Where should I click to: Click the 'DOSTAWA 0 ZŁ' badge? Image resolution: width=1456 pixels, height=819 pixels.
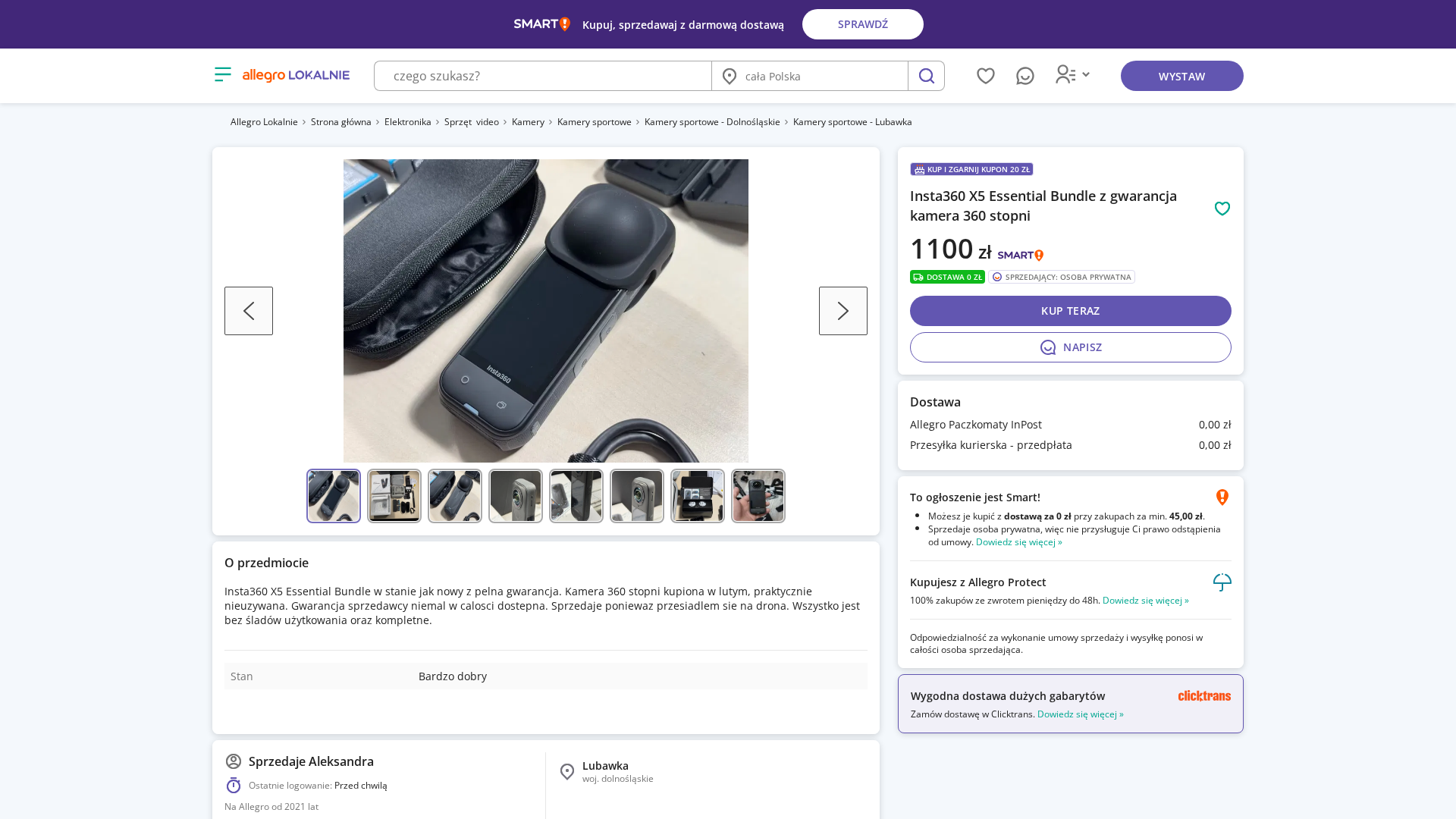pyautogui.click(x=947, y=277)
